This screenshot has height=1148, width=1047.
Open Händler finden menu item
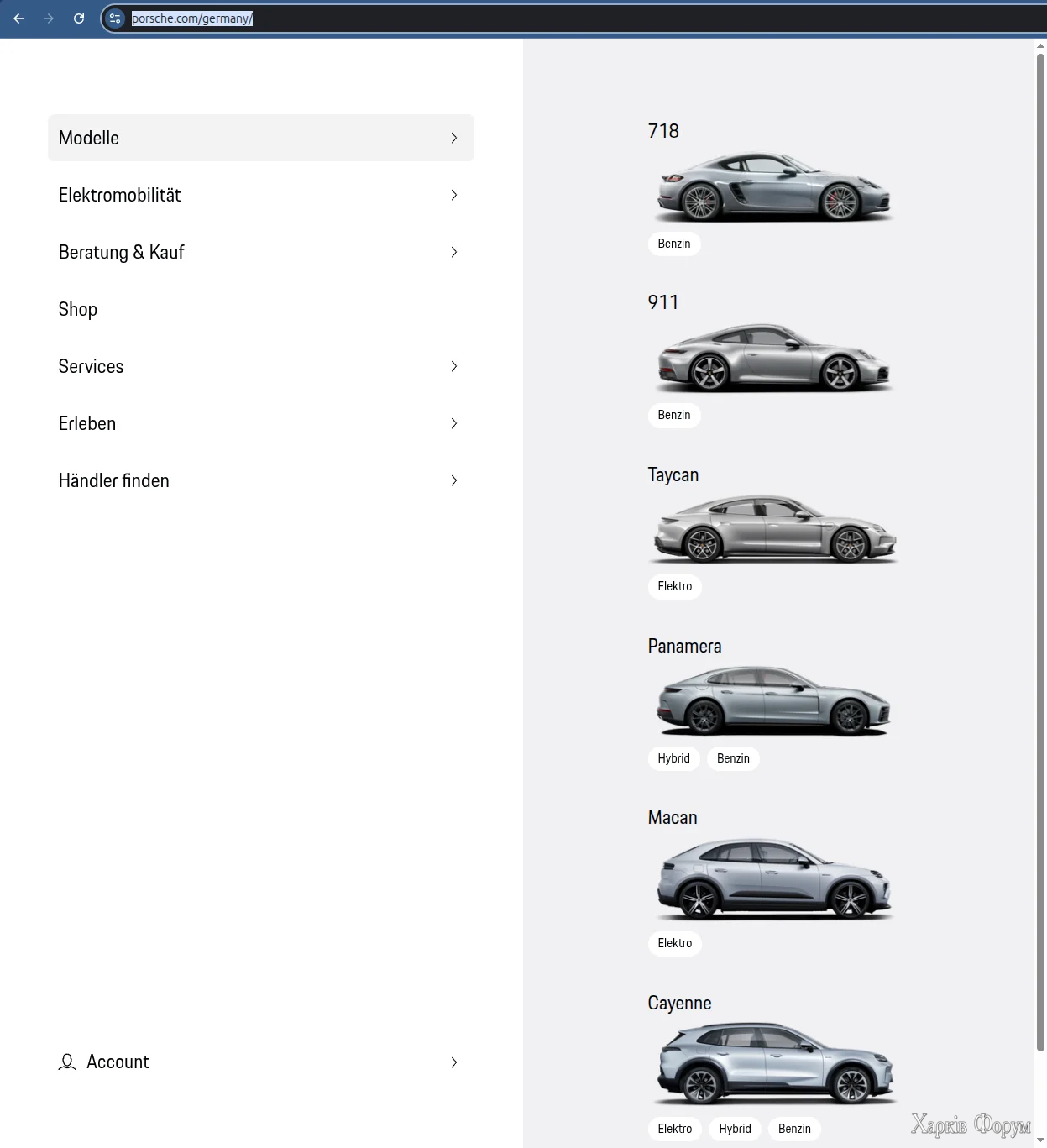coord(261,480)
